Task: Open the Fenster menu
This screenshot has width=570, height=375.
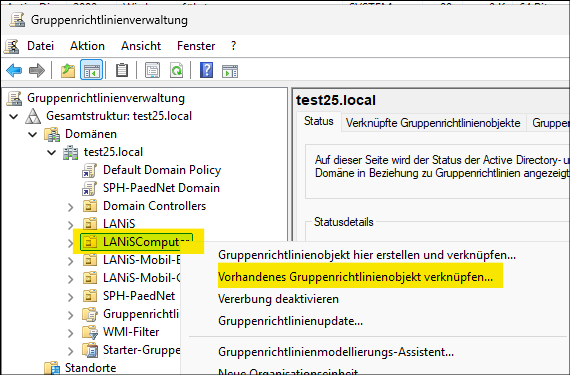Action: (x=196, y=46)
